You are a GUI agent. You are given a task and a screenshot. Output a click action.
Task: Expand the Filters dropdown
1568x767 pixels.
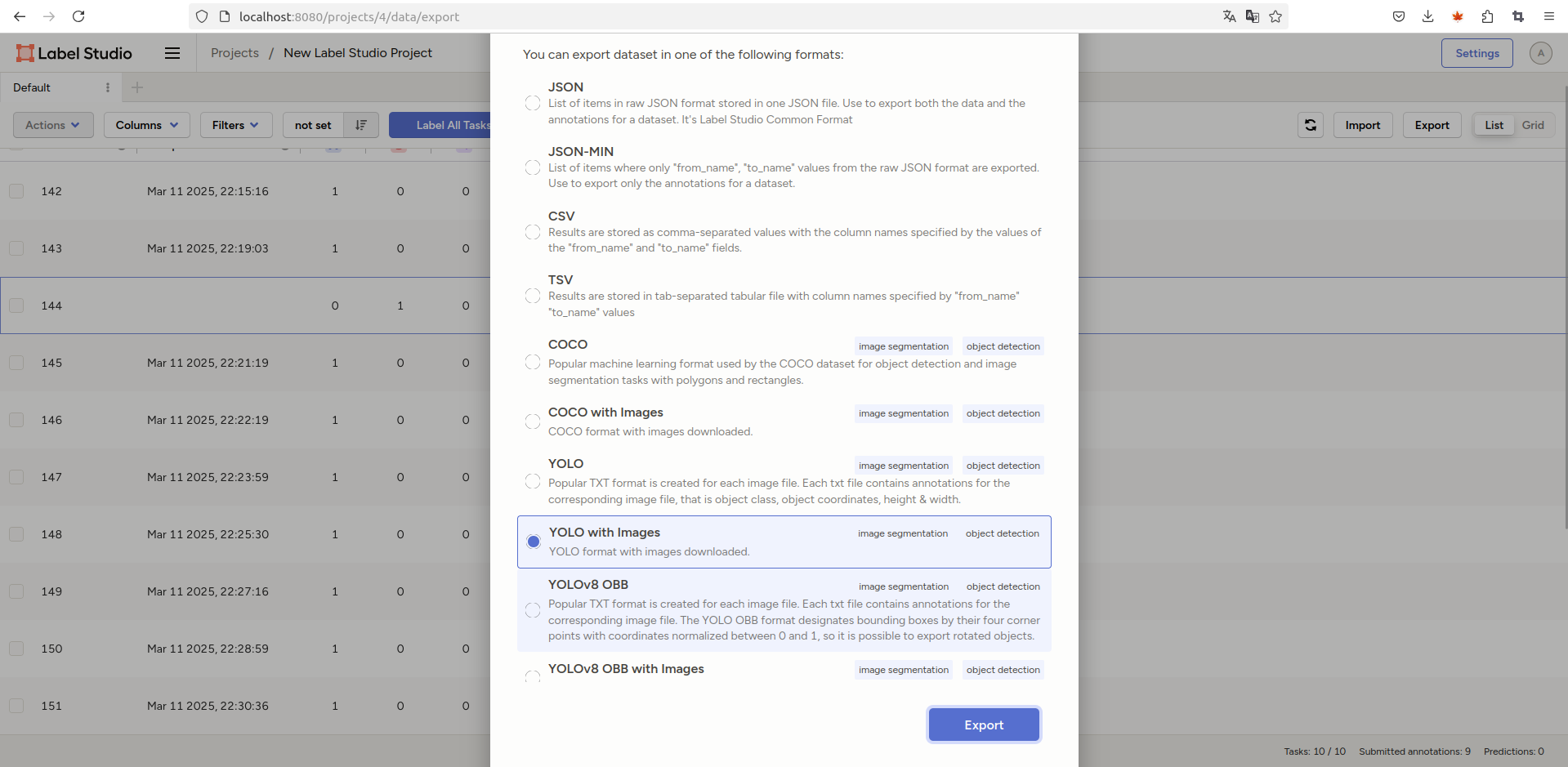235,125
